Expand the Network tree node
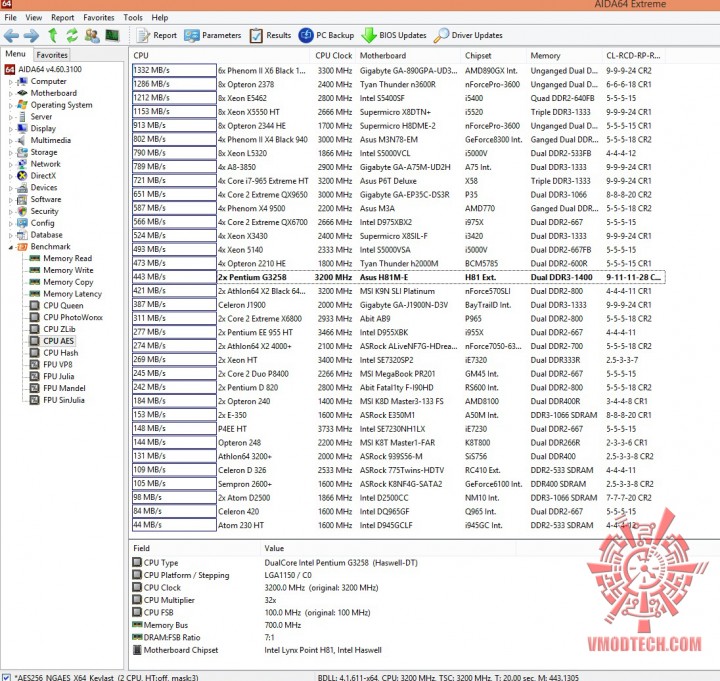This screenshot has width=720, height=681. 11,164
